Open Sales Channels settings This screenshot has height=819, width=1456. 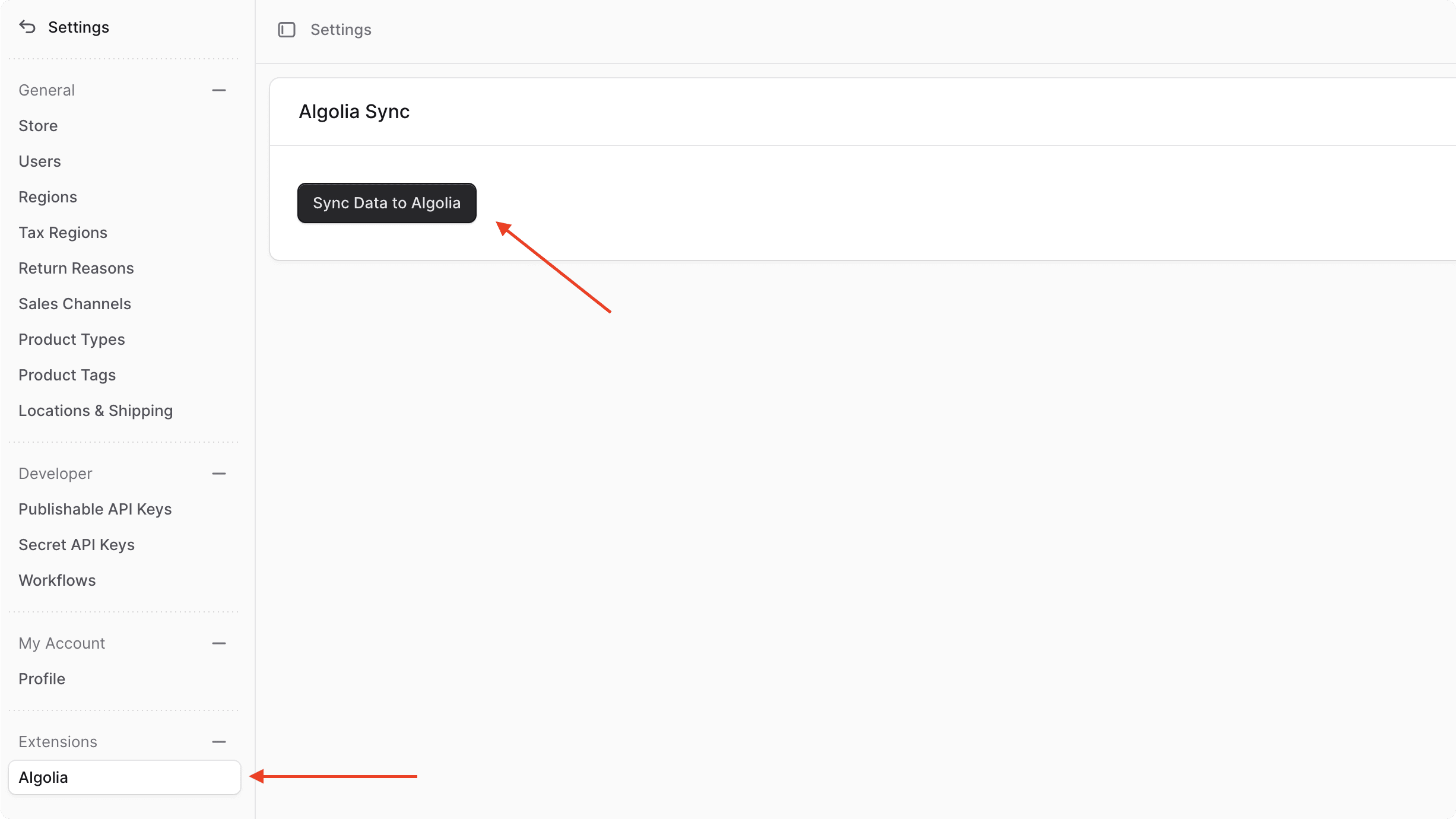point(75,303)
